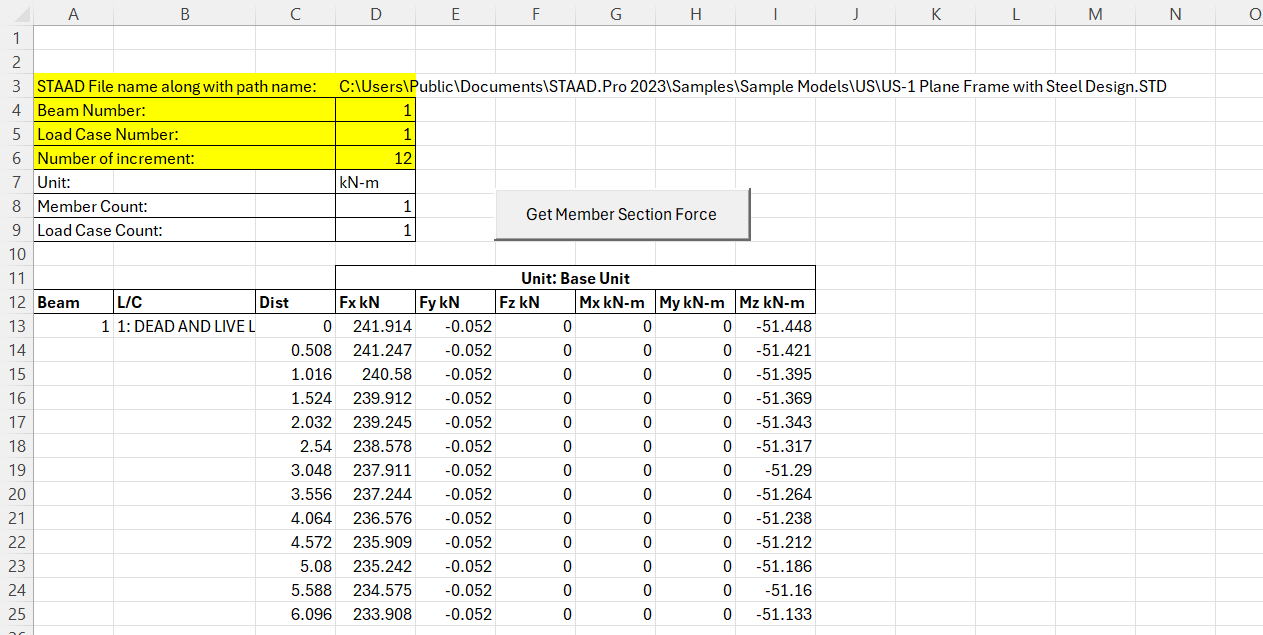Click the 'Beam Number:' label cell
The width and height of the screenshot is (1263, 635).
click(x=185, y=110)
